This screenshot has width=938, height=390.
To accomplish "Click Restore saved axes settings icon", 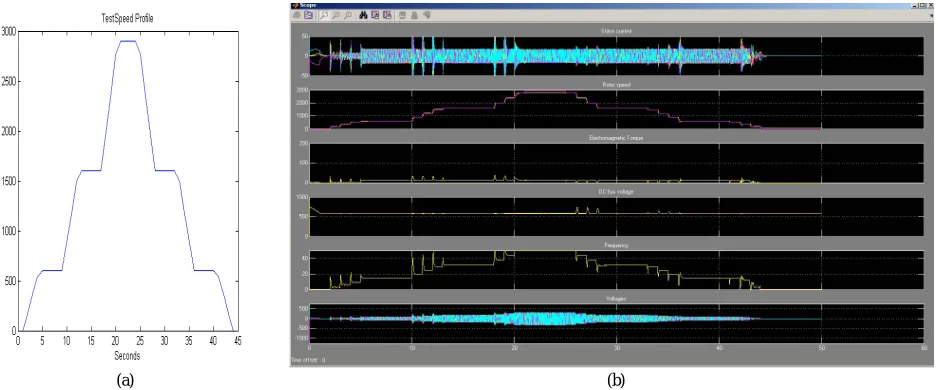I will click(x=387, y=15).
